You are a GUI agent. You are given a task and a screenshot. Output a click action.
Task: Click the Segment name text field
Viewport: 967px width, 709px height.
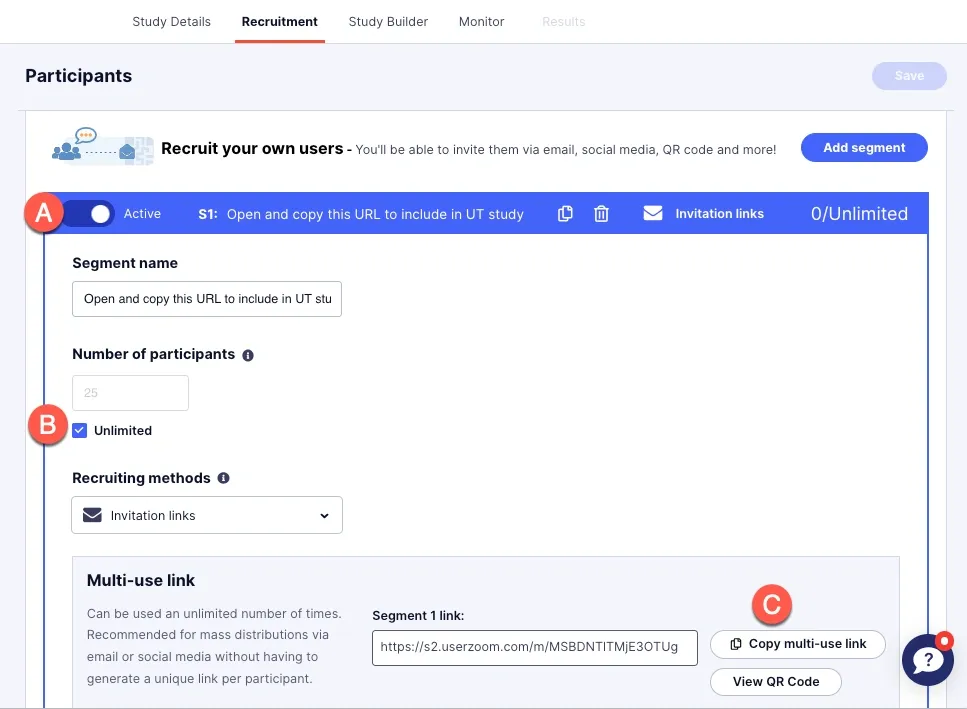click(x=207, y=299)
